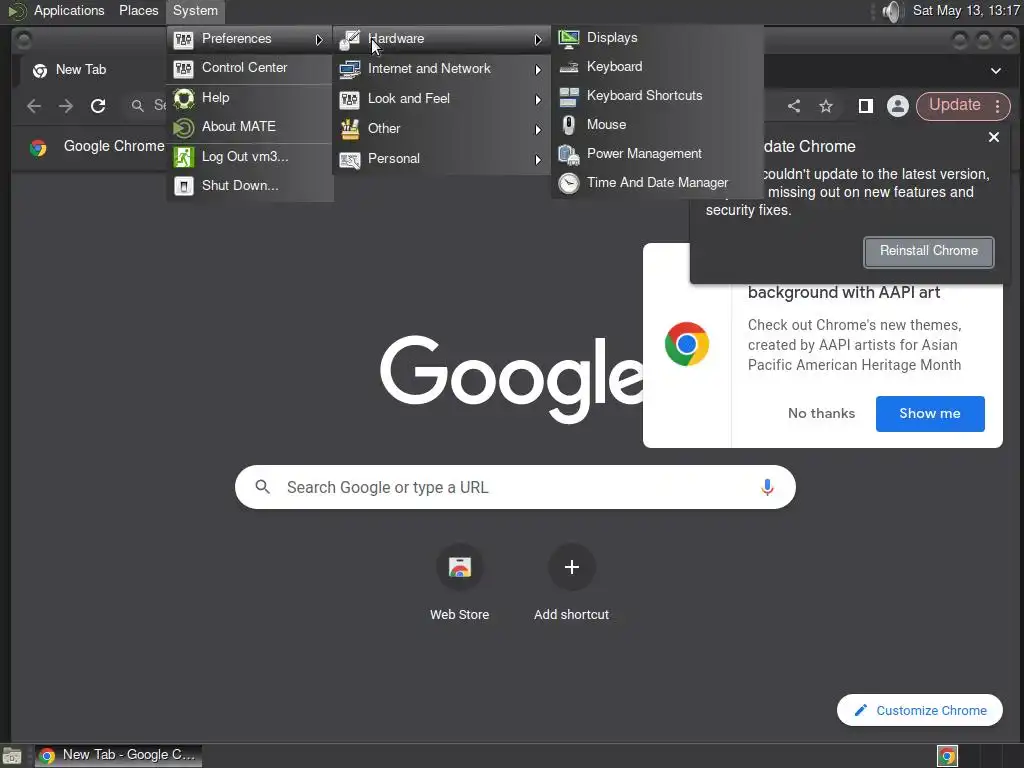Open Chrome three-dot menu

(998, 106)
